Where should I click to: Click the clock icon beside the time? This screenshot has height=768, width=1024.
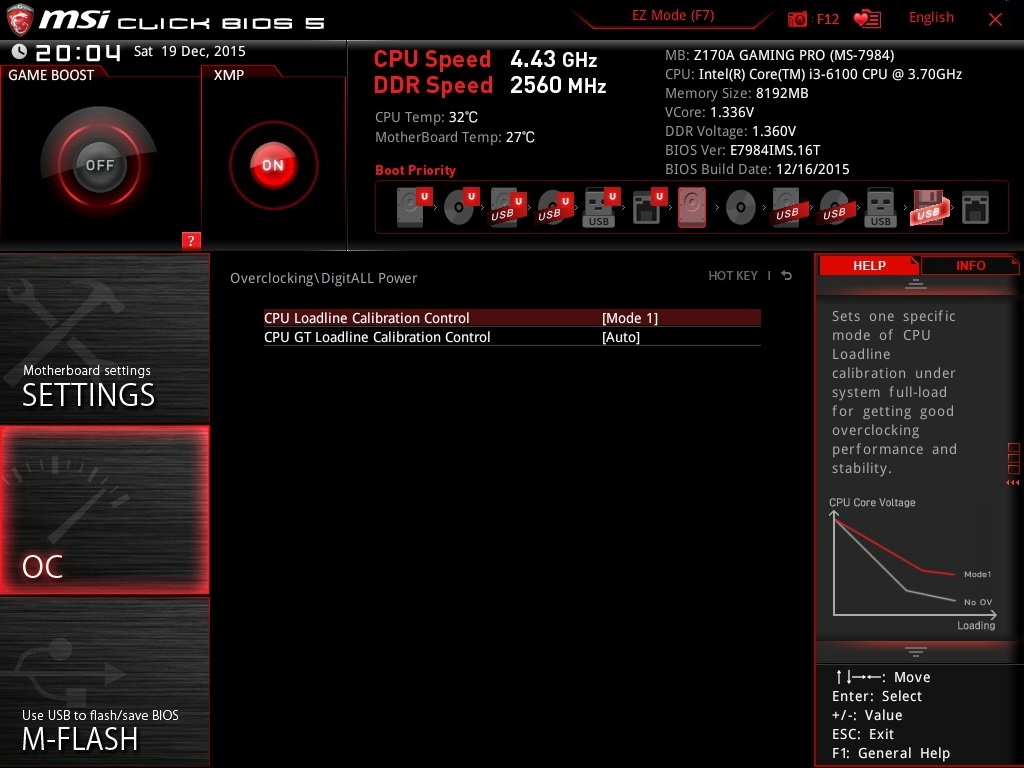point(19,52)
